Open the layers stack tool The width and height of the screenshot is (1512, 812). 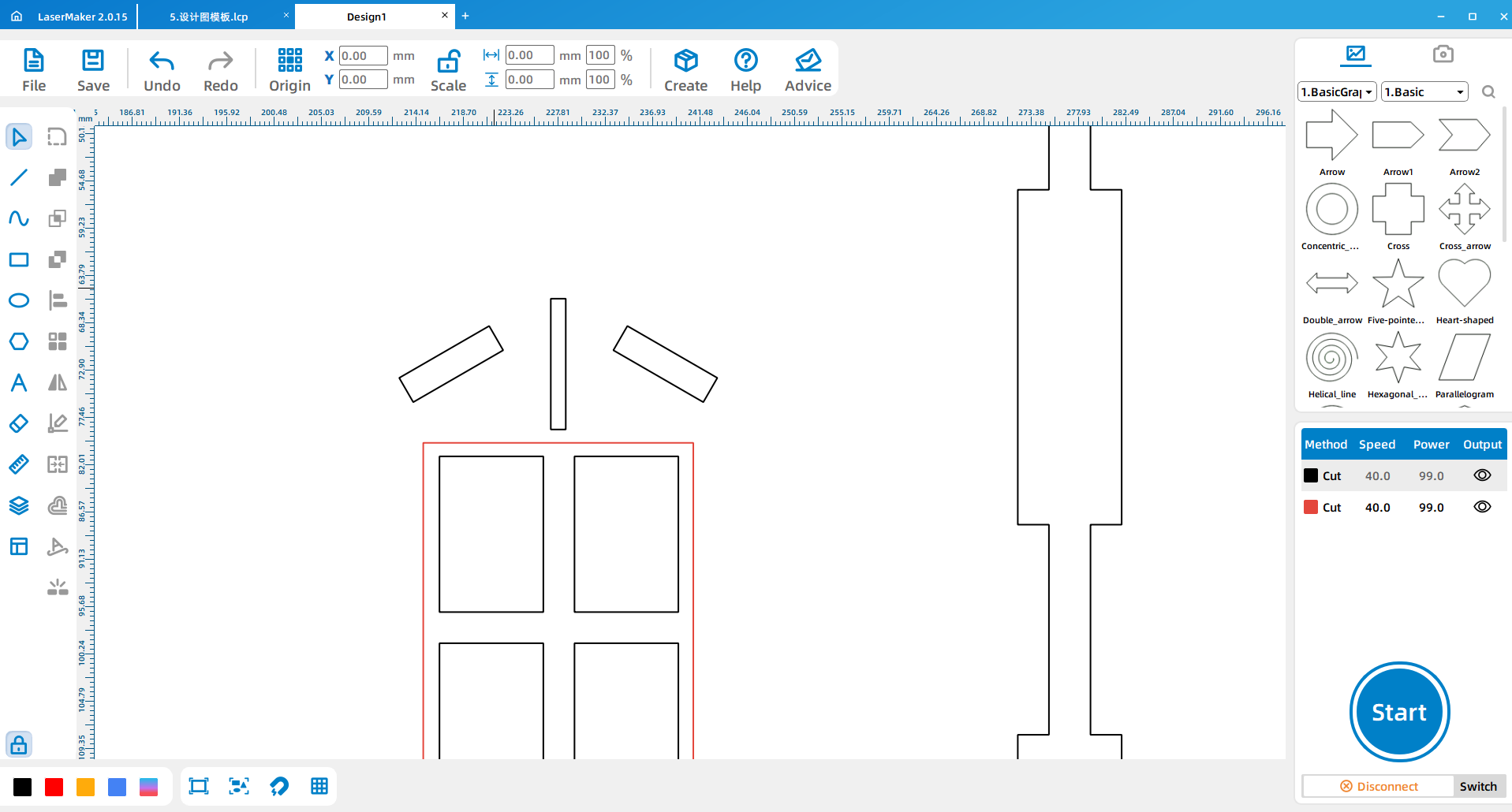19,505
